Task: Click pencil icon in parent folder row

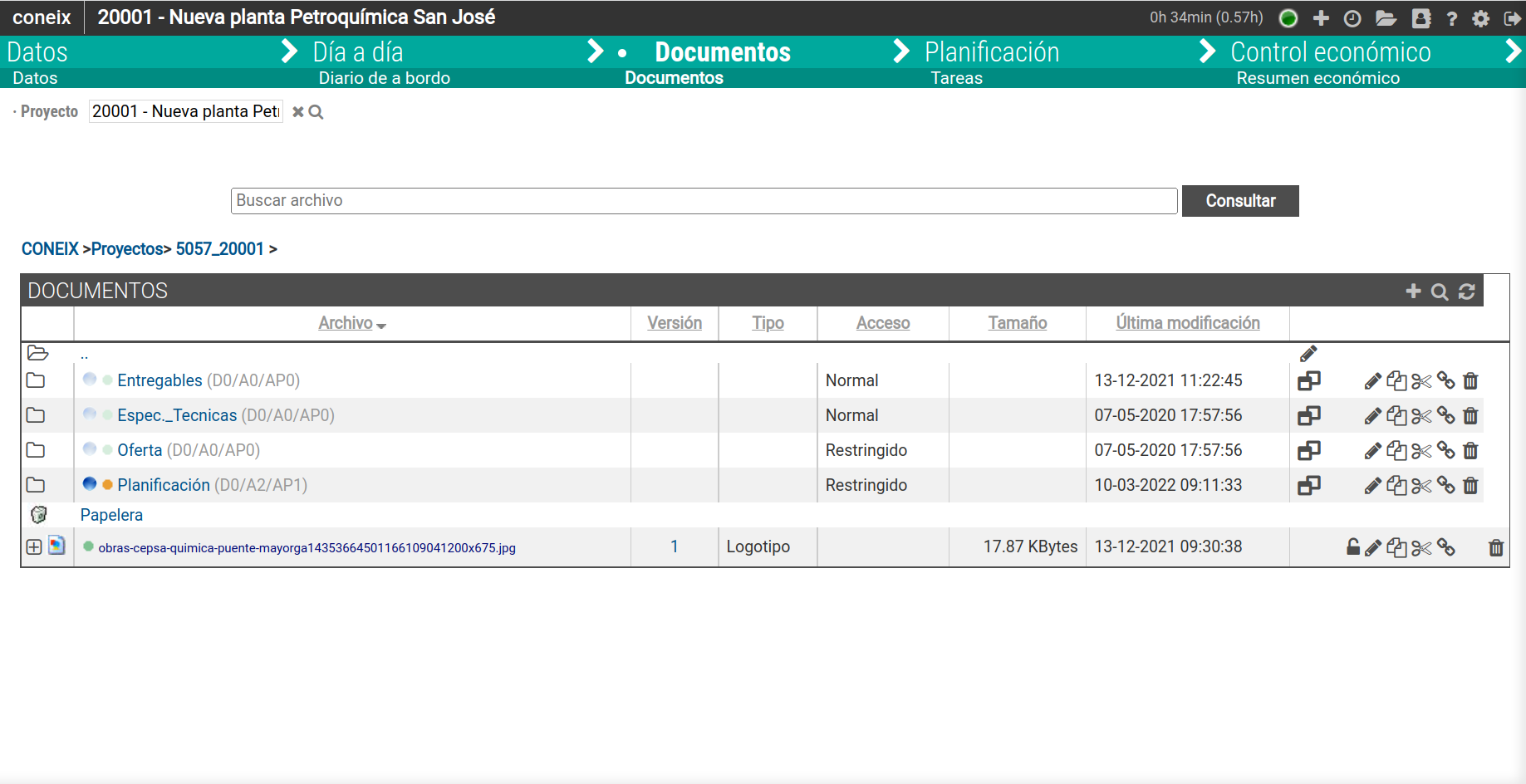Action: click(1308, 354)
